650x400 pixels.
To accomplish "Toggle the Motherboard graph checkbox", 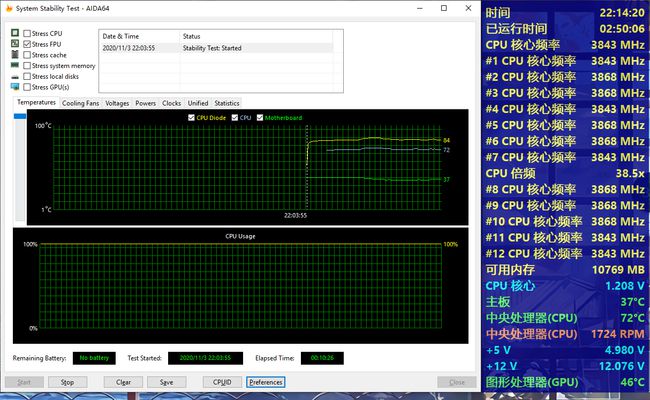I will click(x=260, y=118).
